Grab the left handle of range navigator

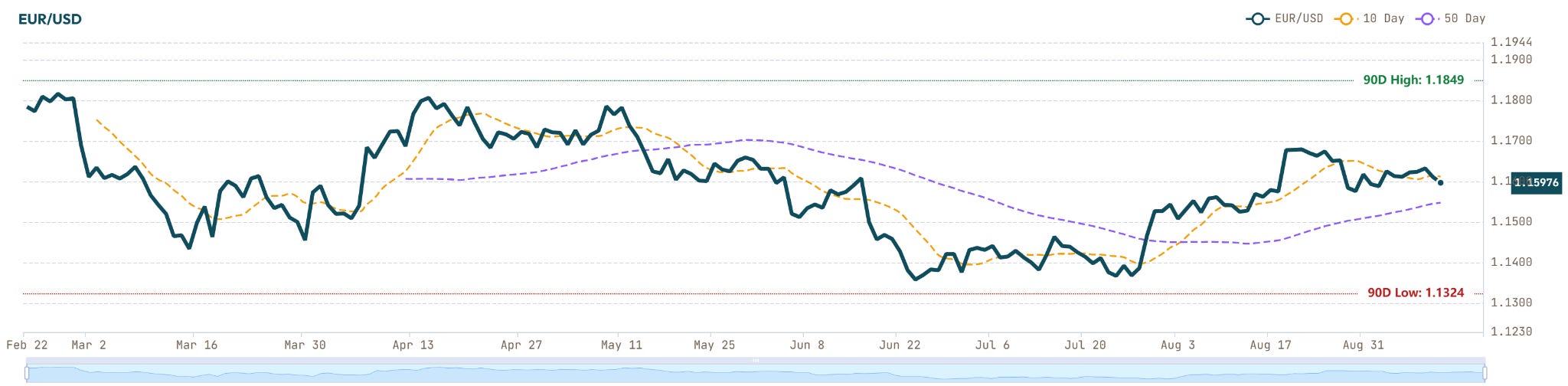click(x=27, y=374)
